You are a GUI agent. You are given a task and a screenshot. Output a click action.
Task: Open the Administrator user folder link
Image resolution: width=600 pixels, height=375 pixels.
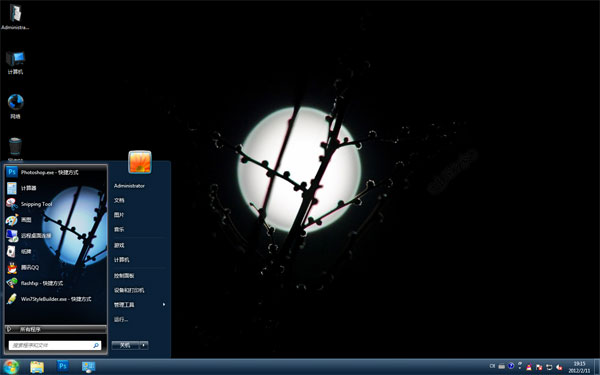(x=129, y=186)
